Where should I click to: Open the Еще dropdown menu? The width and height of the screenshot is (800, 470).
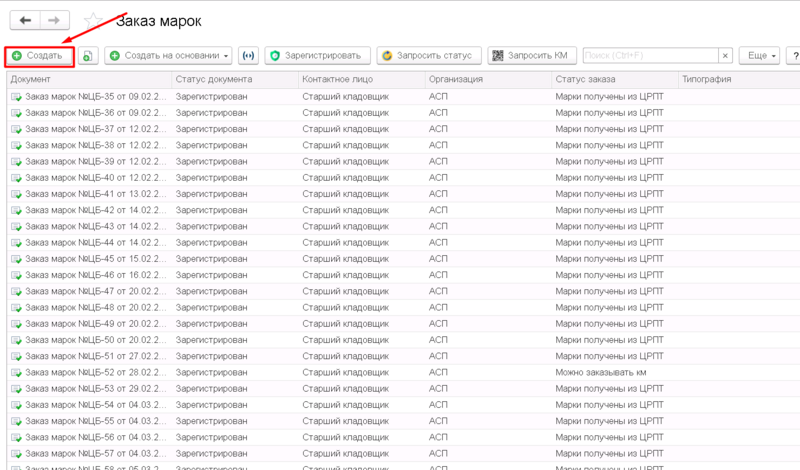759,56
